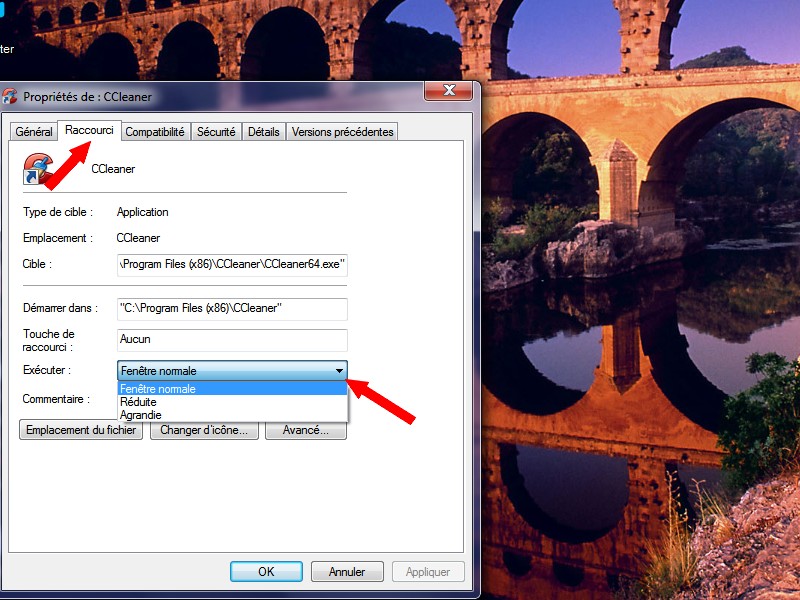Image resolution: width=800 pixels, height=600 pixels.
Task: Click the Touche de raccourci field
Action: pyautogui.click(x=232, y=339)
